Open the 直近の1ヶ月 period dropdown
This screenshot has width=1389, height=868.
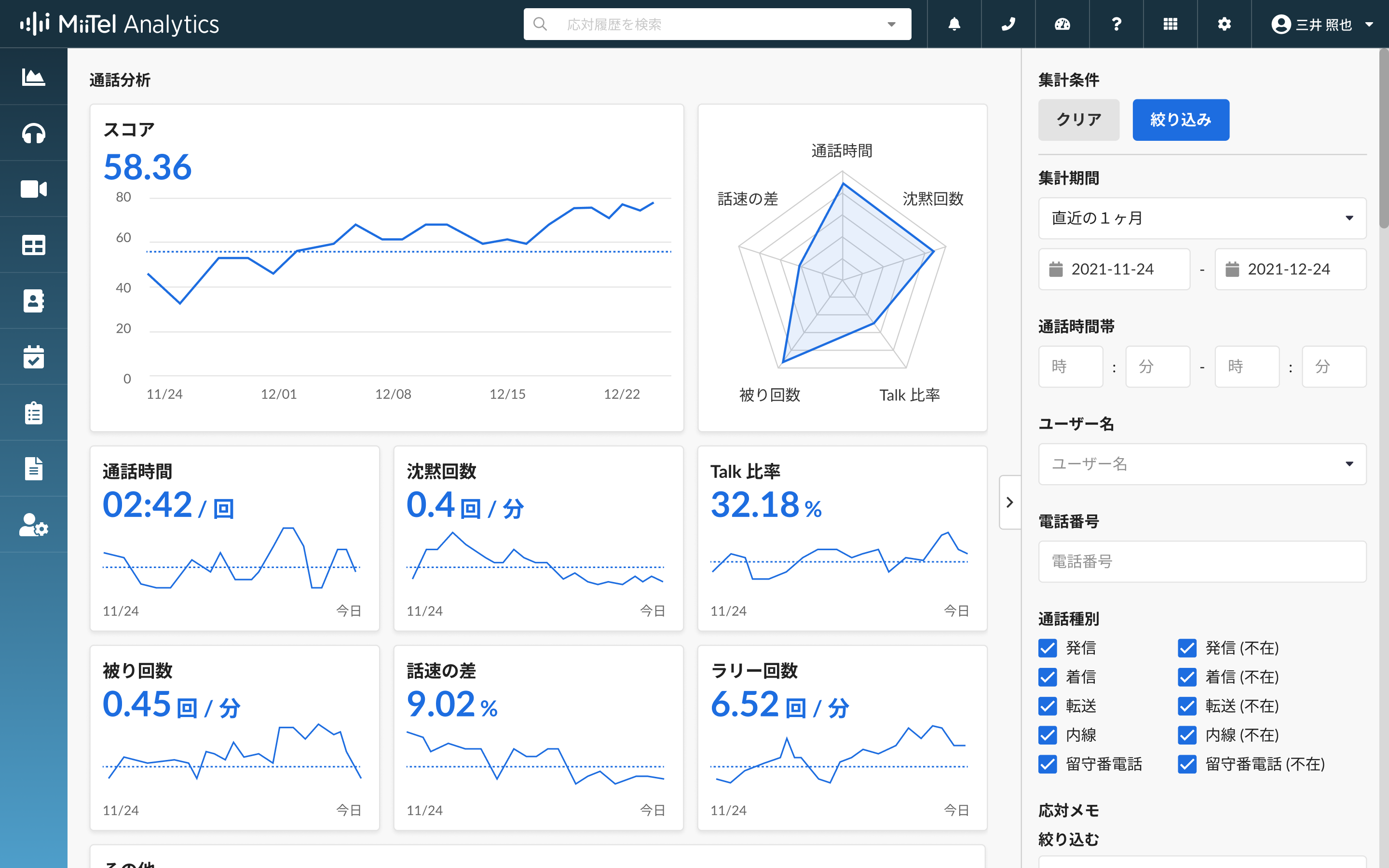(1202, 218)
